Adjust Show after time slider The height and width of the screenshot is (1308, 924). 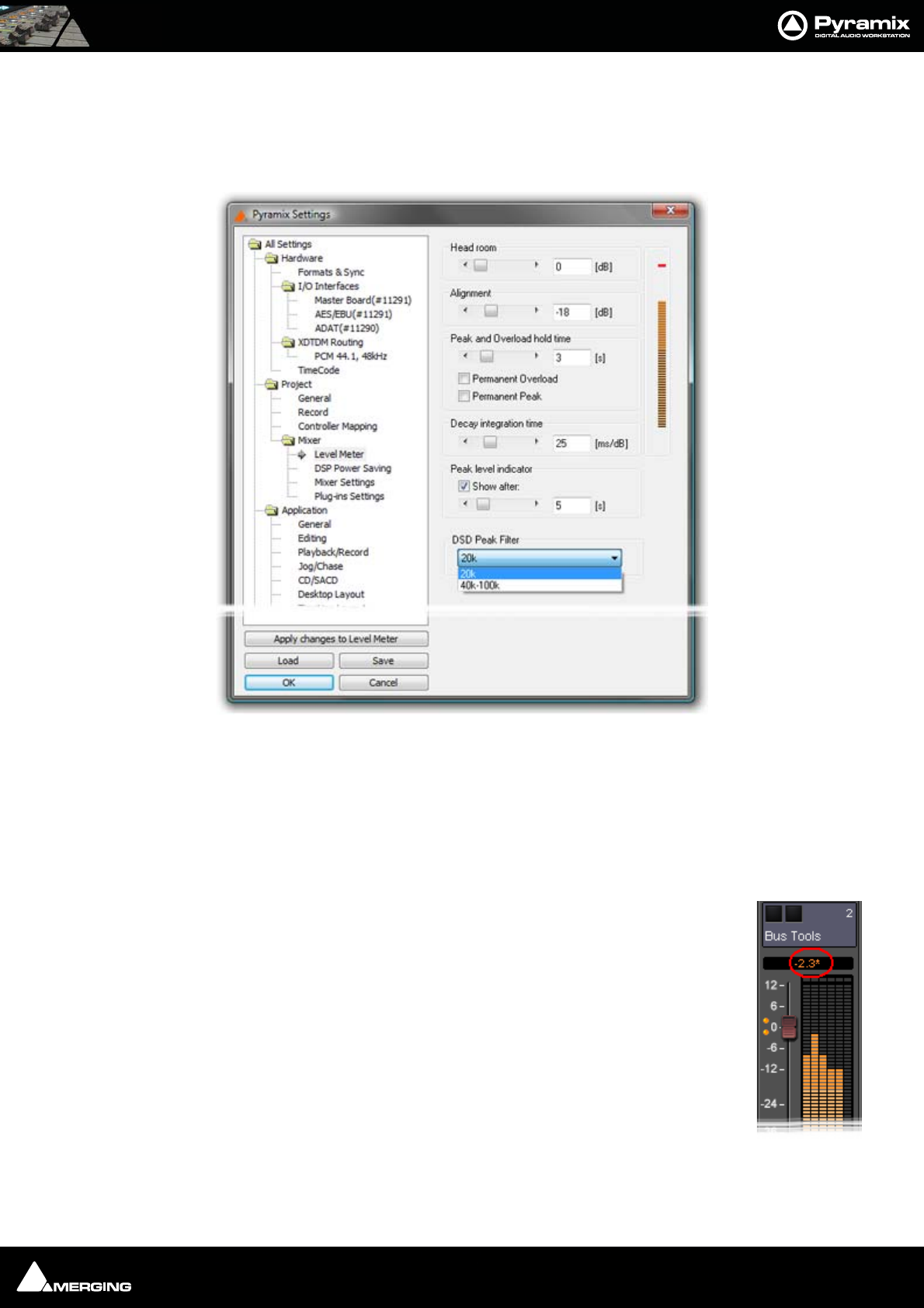click(x=483, y=503)
